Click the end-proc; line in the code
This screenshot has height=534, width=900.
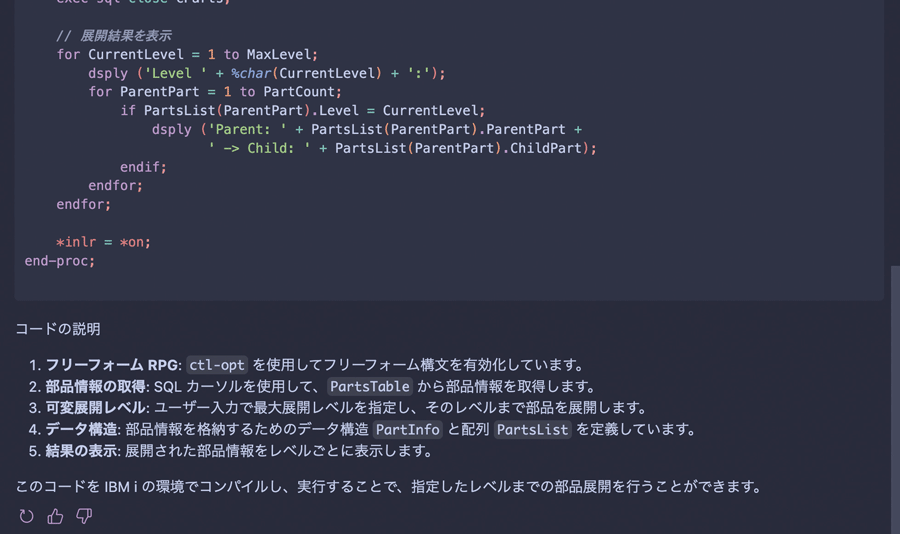pos(60,261)
